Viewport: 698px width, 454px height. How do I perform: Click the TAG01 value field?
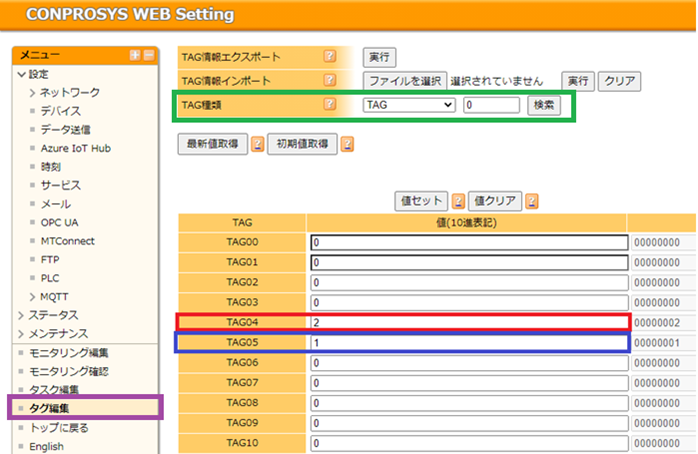coord(469,263)
